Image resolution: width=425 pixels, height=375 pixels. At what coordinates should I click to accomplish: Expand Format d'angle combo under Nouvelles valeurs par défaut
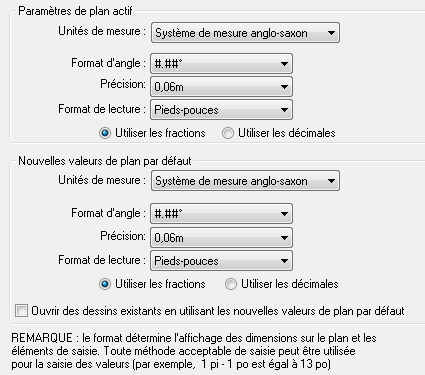tap(221, 213)
